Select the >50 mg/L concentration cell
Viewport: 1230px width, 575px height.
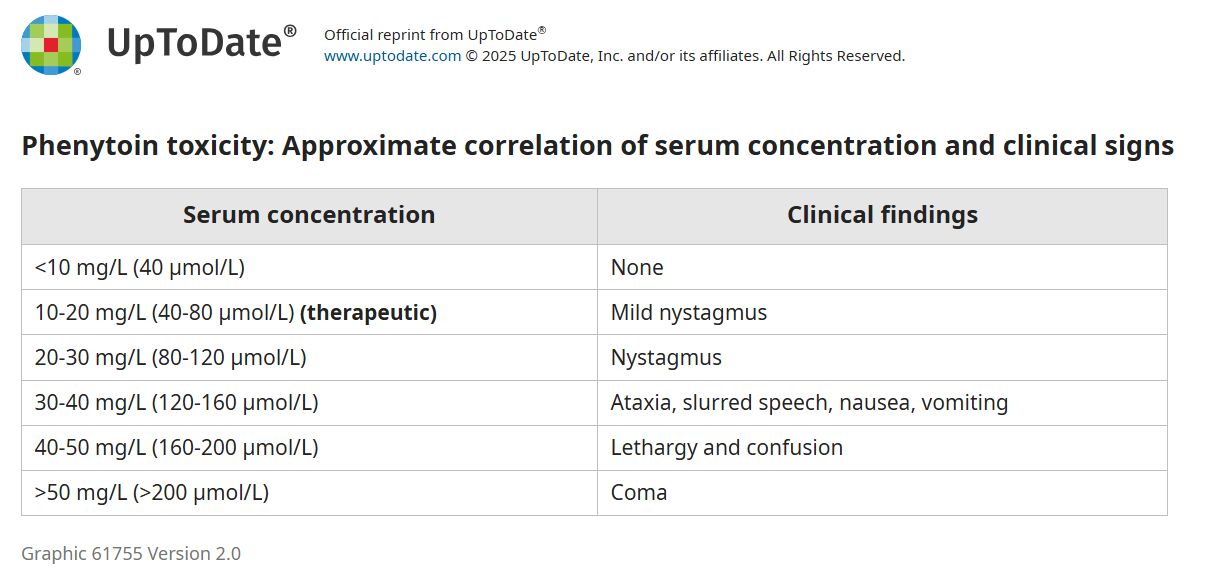click(152, 493)
